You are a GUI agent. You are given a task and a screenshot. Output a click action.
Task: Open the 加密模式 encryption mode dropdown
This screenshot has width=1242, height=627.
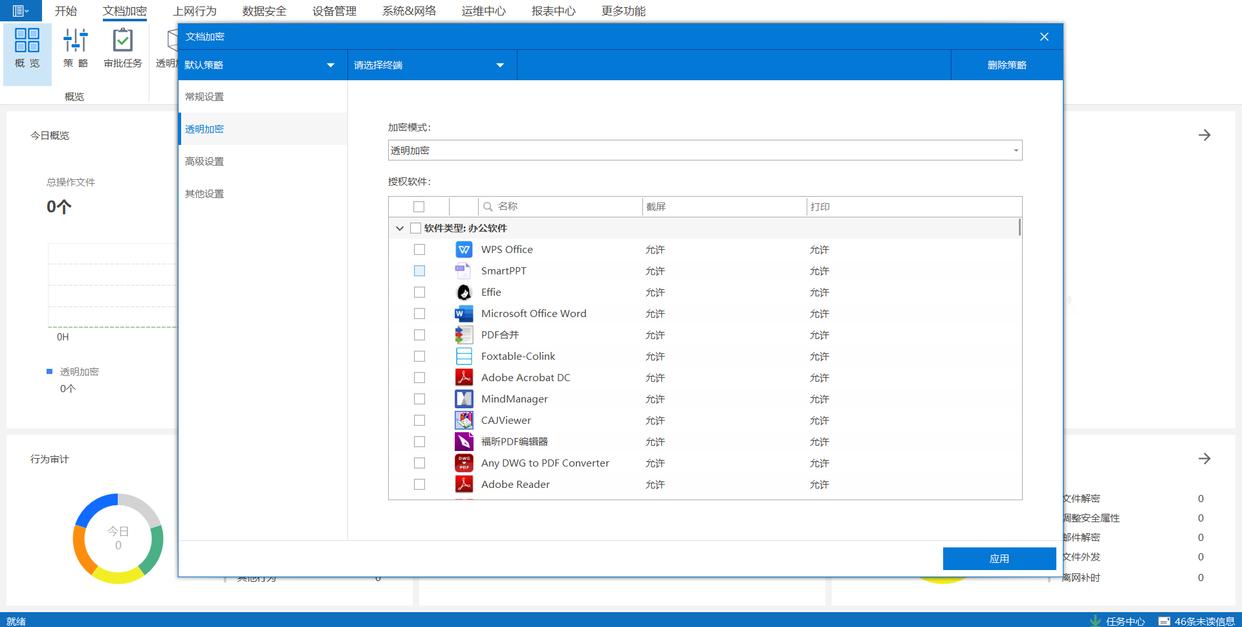pos(705,151)
